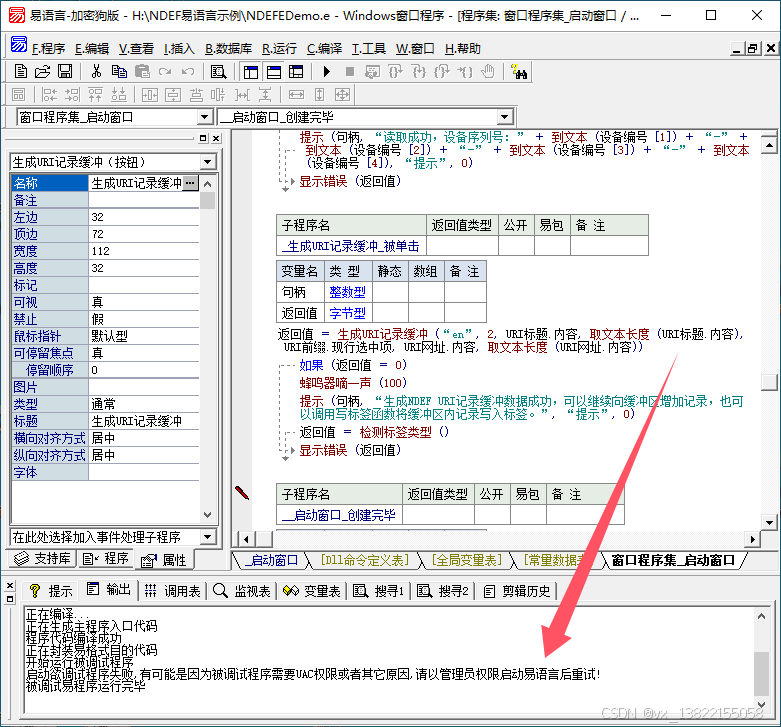Click the make same height icon
This screenshot has width=781, height=727.
pos(319,95)
